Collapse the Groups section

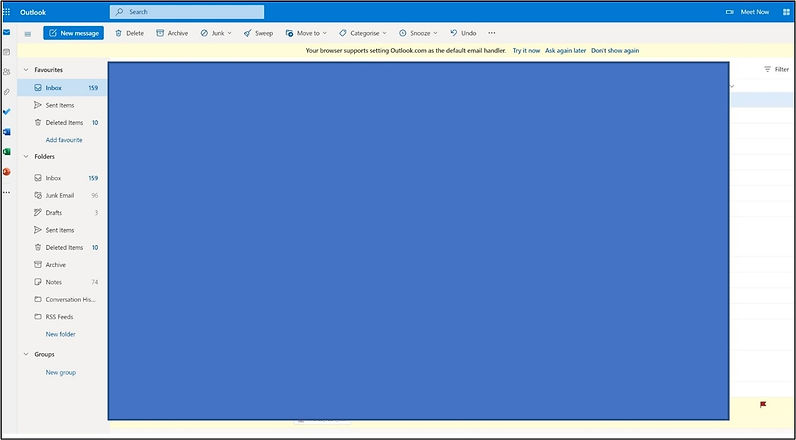pyautogui.click(x=26, y=354)
